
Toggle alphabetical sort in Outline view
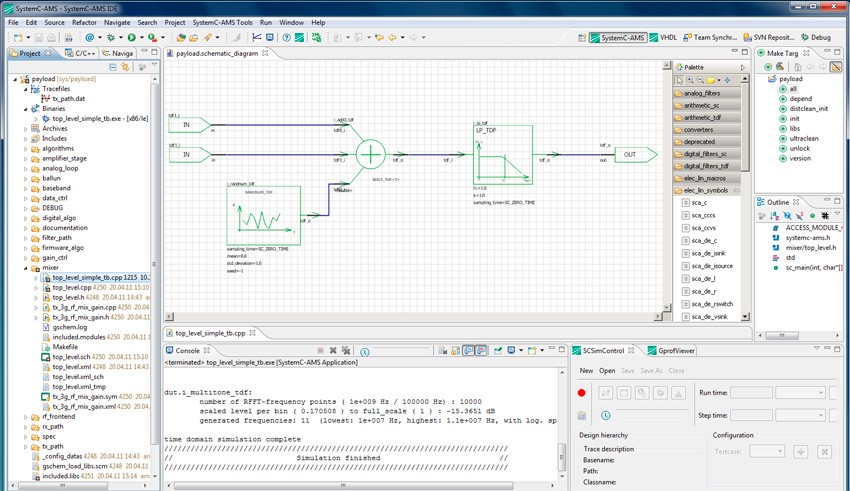pyautogui.click(x=775, y=215)
